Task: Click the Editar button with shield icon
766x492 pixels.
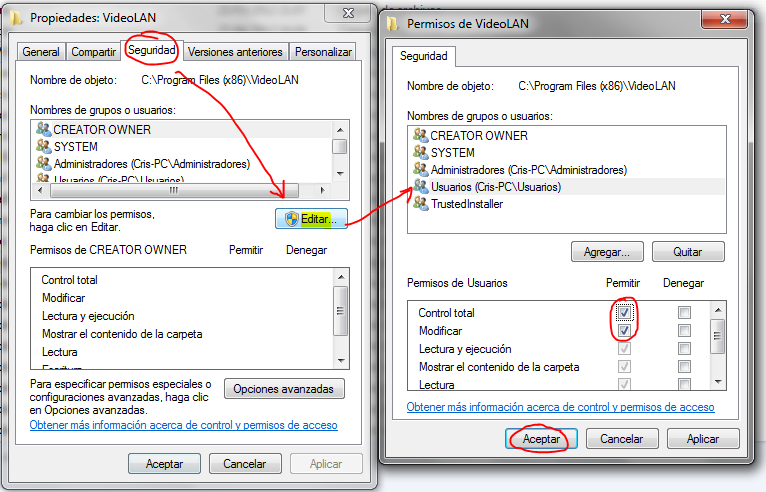Action: (311, 218)
